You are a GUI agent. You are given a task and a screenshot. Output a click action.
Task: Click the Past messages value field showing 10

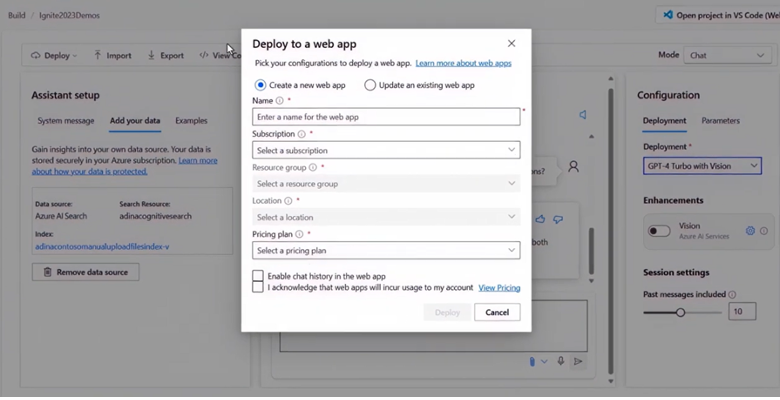click(x=742, y=311)
